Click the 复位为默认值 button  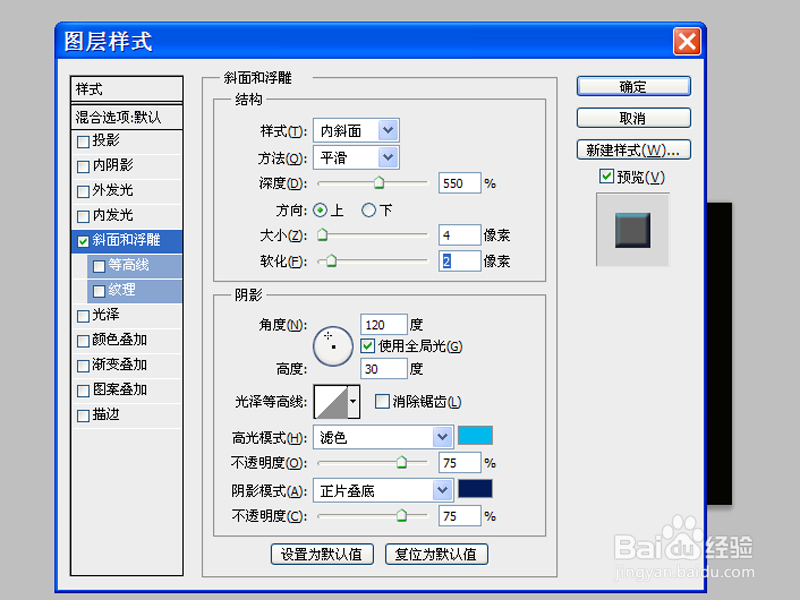pyautogui.click(x=436, y=554)
